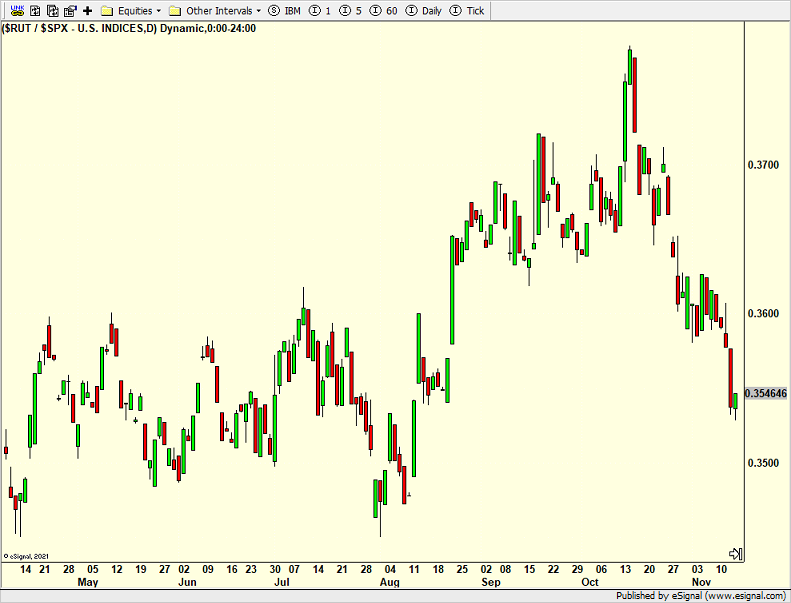Select the Tick interval
Screen dimensions: 791x603
coord(469,10)
